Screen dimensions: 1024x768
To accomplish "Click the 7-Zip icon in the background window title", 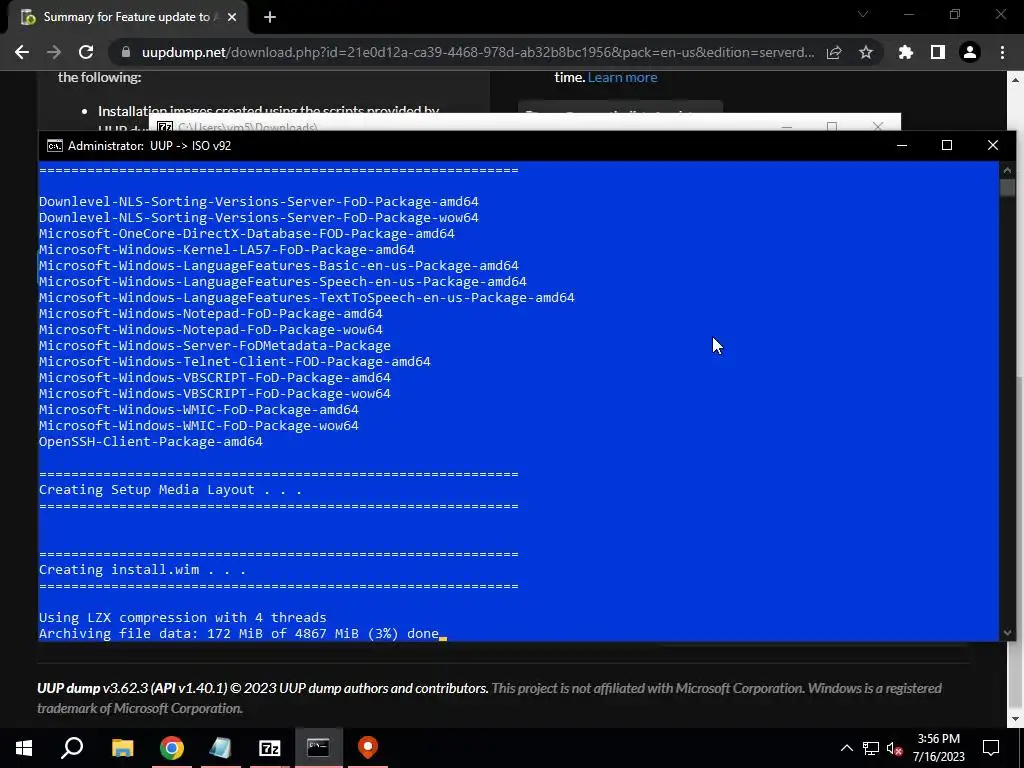I will point(165,125).
